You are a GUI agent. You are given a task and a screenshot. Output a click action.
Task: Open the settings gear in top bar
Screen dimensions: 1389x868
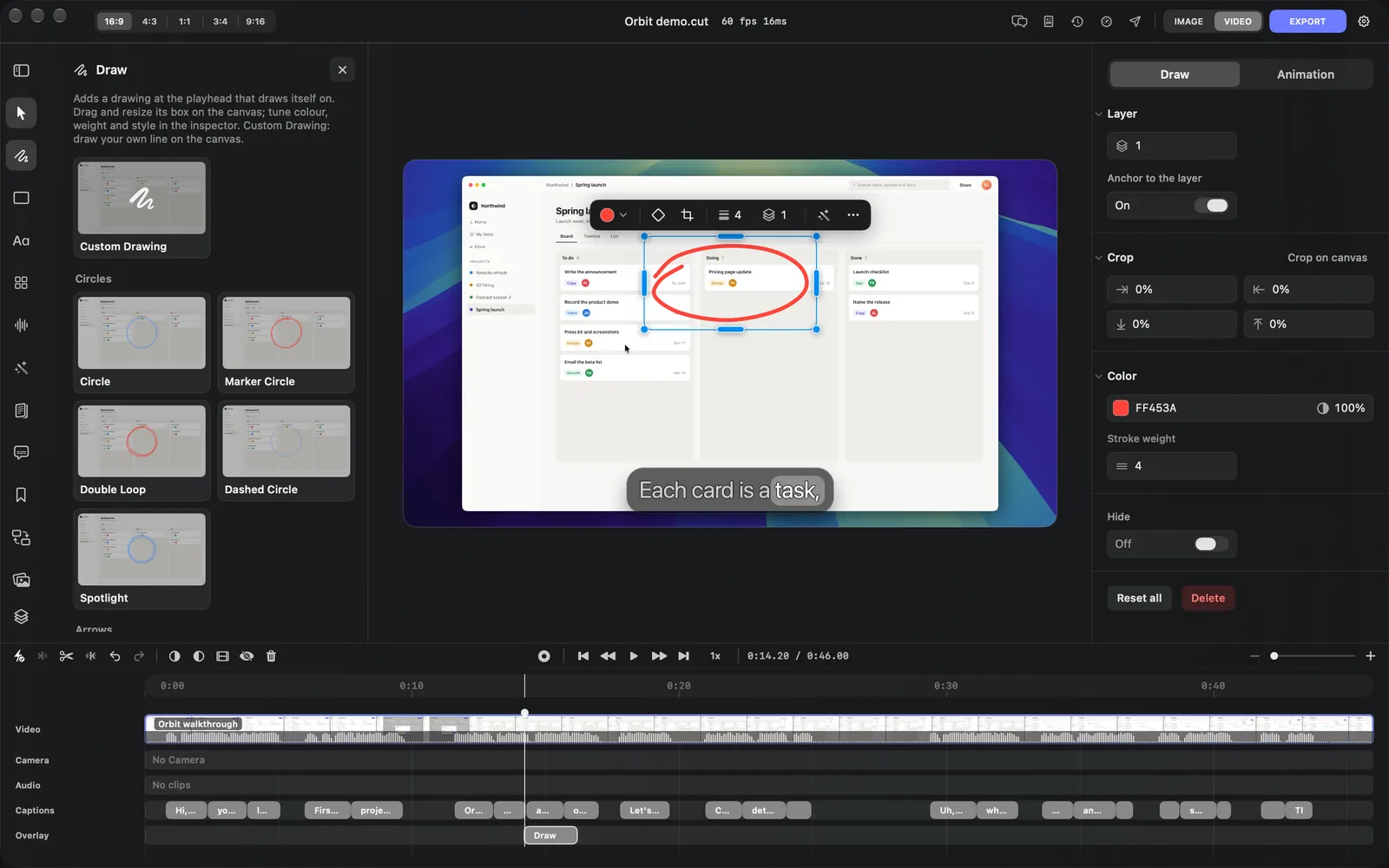click(1364, 22)
